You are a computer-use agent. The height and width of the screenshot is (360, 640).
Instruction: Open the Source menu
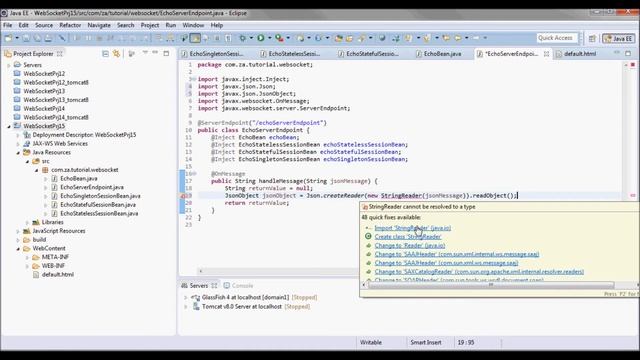click(44, 25)
